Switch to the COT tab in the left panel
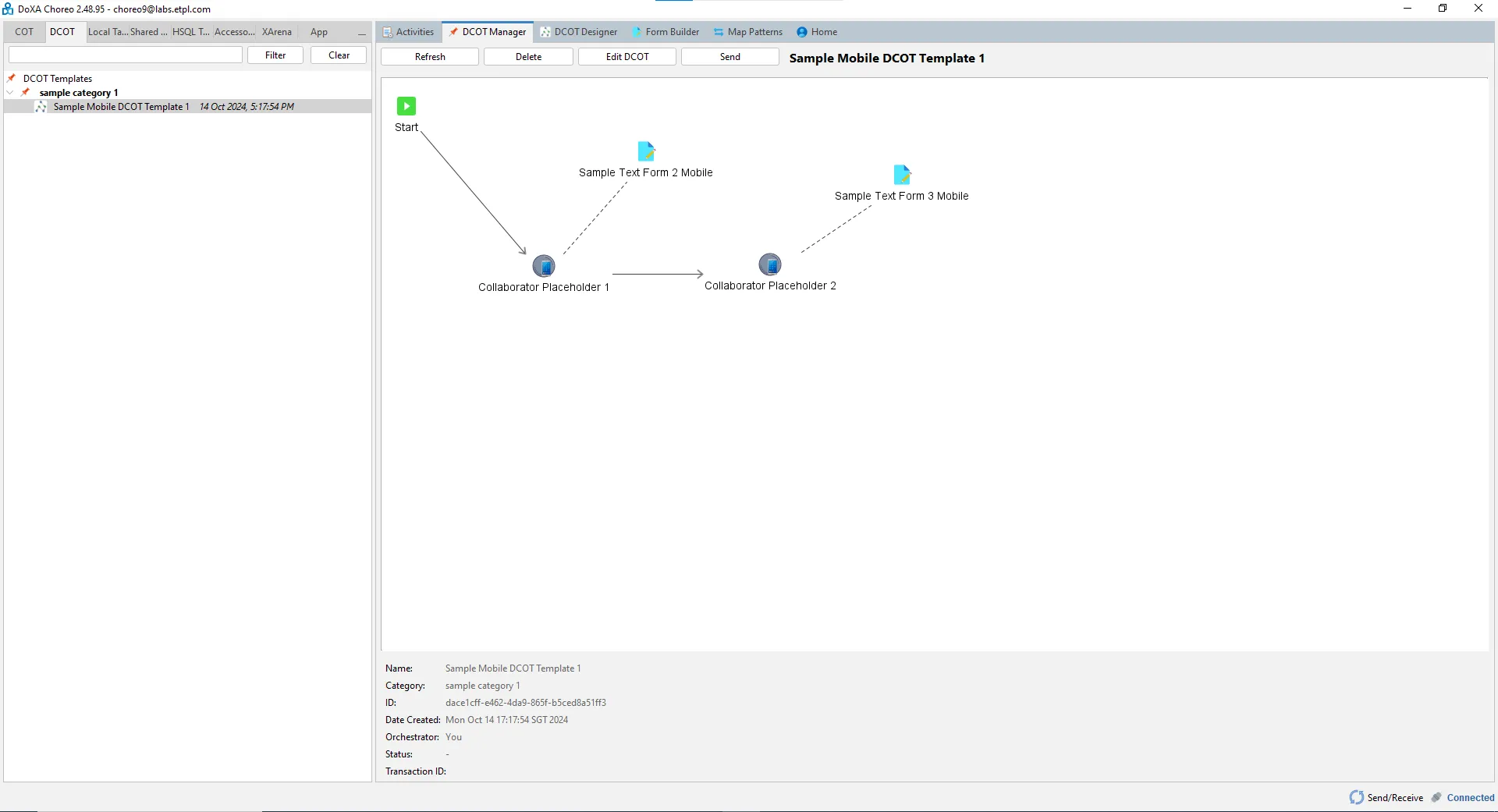This screenshot has width=1498, height=812. tap(24, 32)
